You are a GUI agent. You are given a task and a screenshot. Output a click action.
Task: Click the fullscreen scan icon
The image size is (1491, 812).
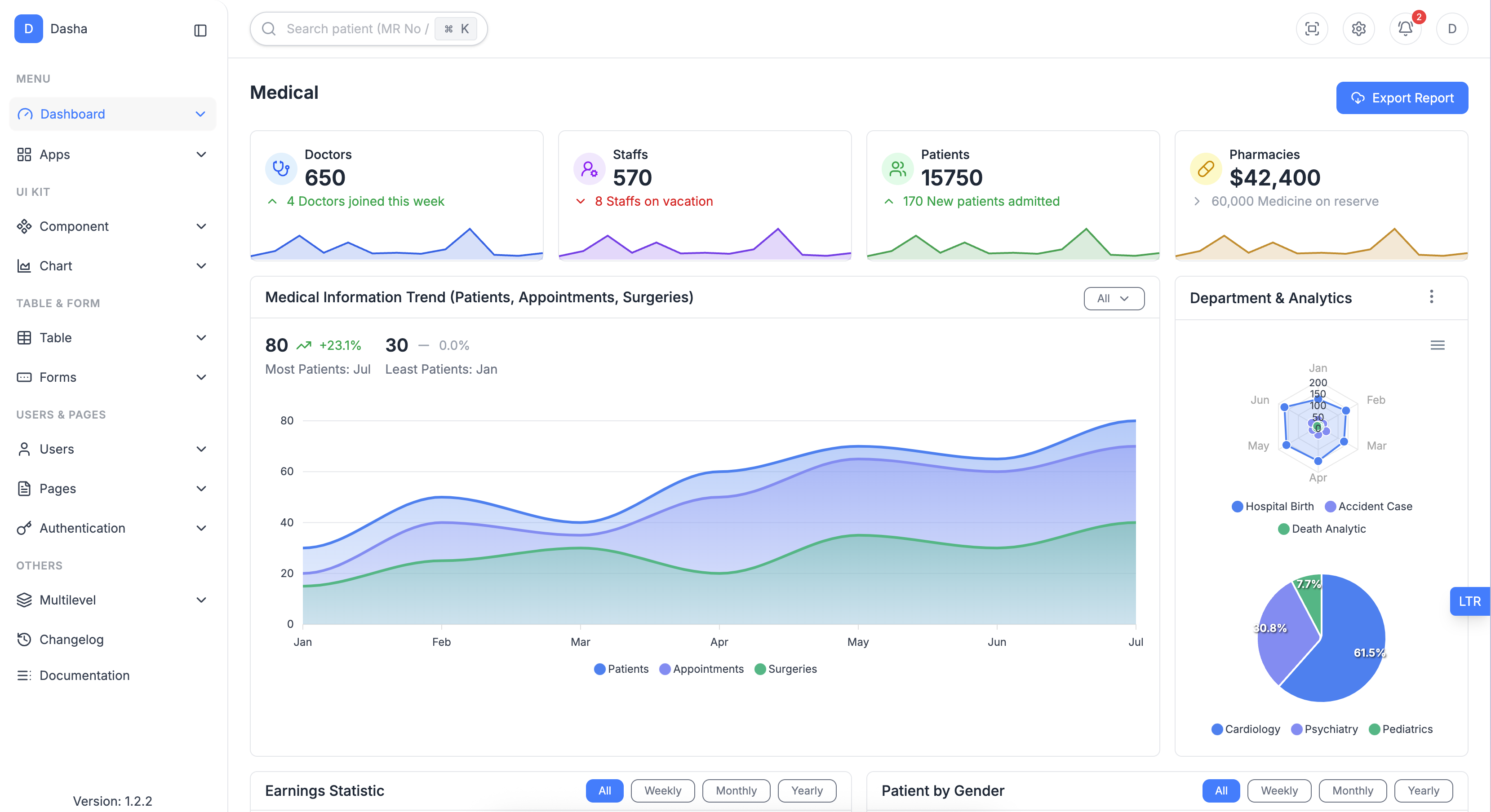(1312, 29)
